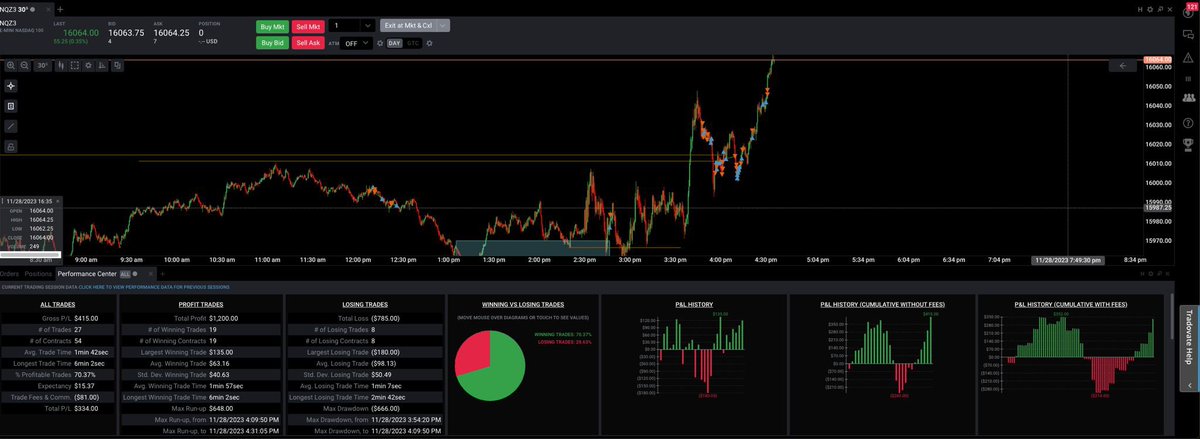Click the 11/28/2023 7:49:30 pm time marker
The image size is (1200, 439).
coord(1068,259)
